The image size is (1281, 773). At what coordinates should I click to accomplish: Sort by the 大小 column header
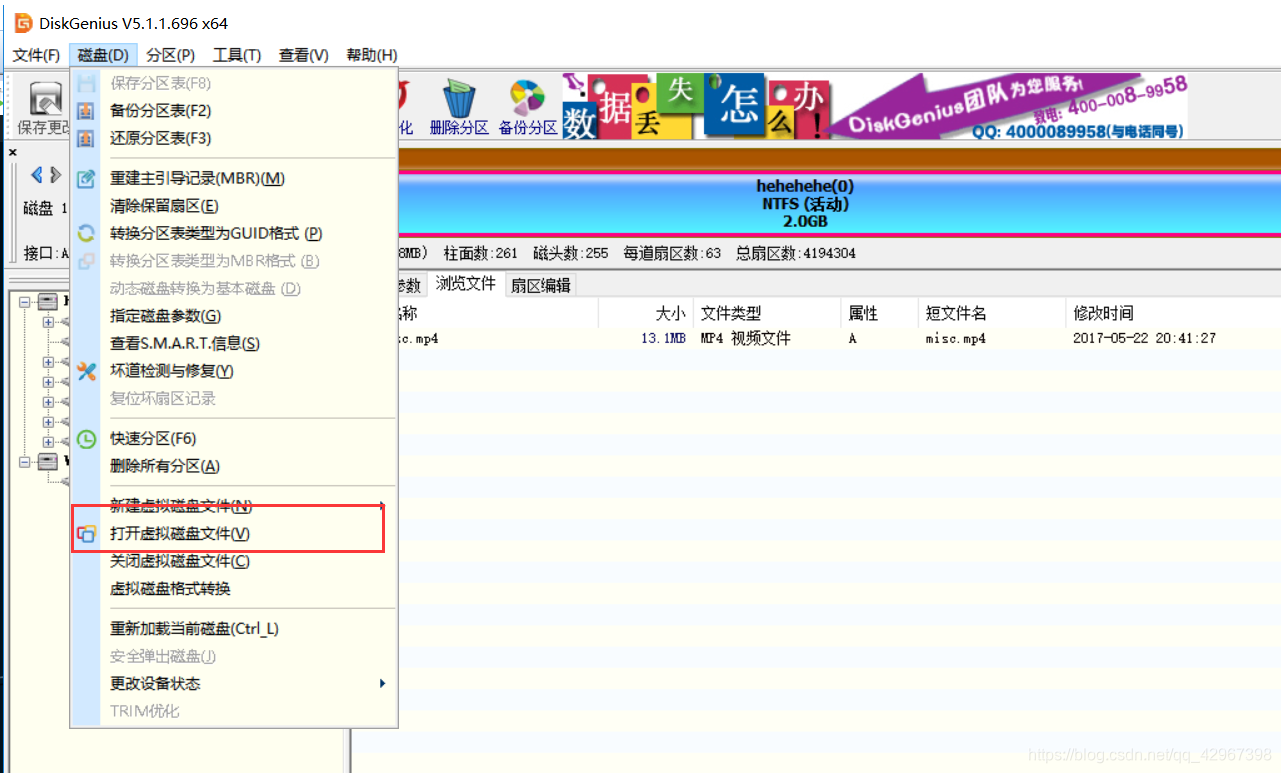click(645, 313)
